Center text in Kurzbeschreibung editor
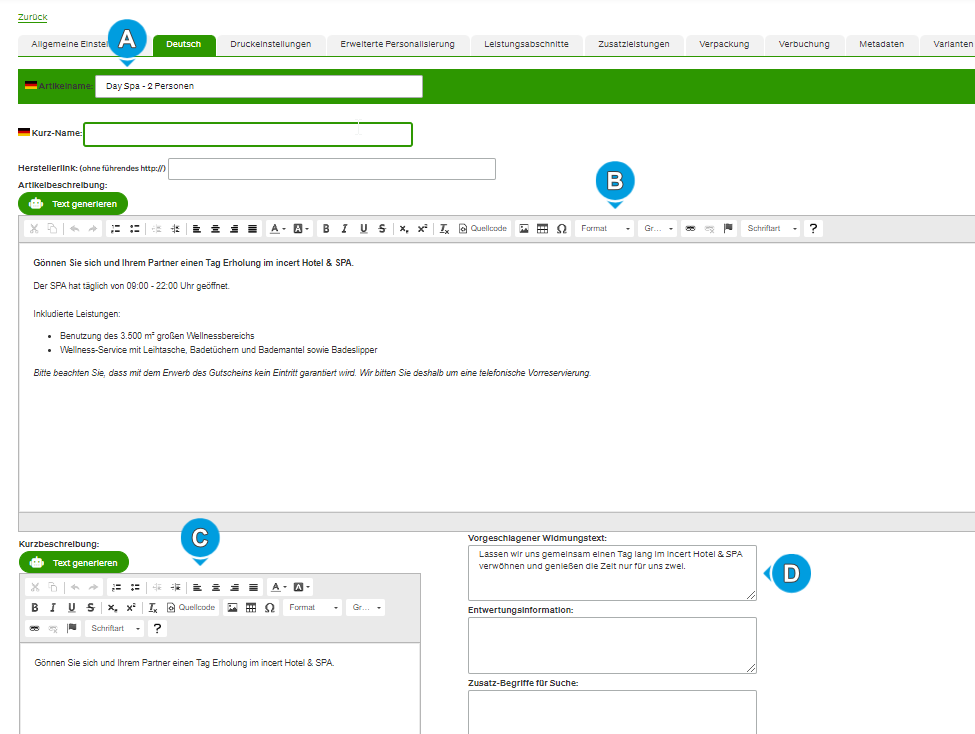 tap(216, 587)
